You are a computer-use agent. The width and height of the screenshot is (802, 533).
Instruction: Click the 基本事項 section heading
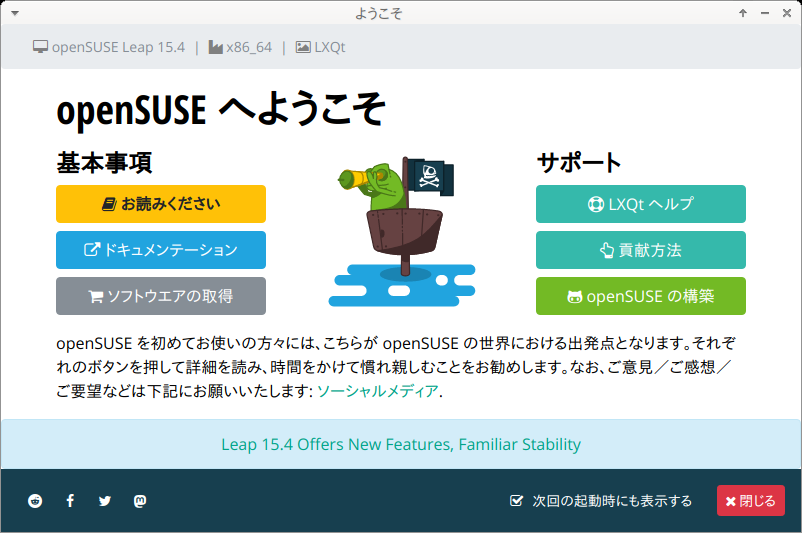[104, 163]
